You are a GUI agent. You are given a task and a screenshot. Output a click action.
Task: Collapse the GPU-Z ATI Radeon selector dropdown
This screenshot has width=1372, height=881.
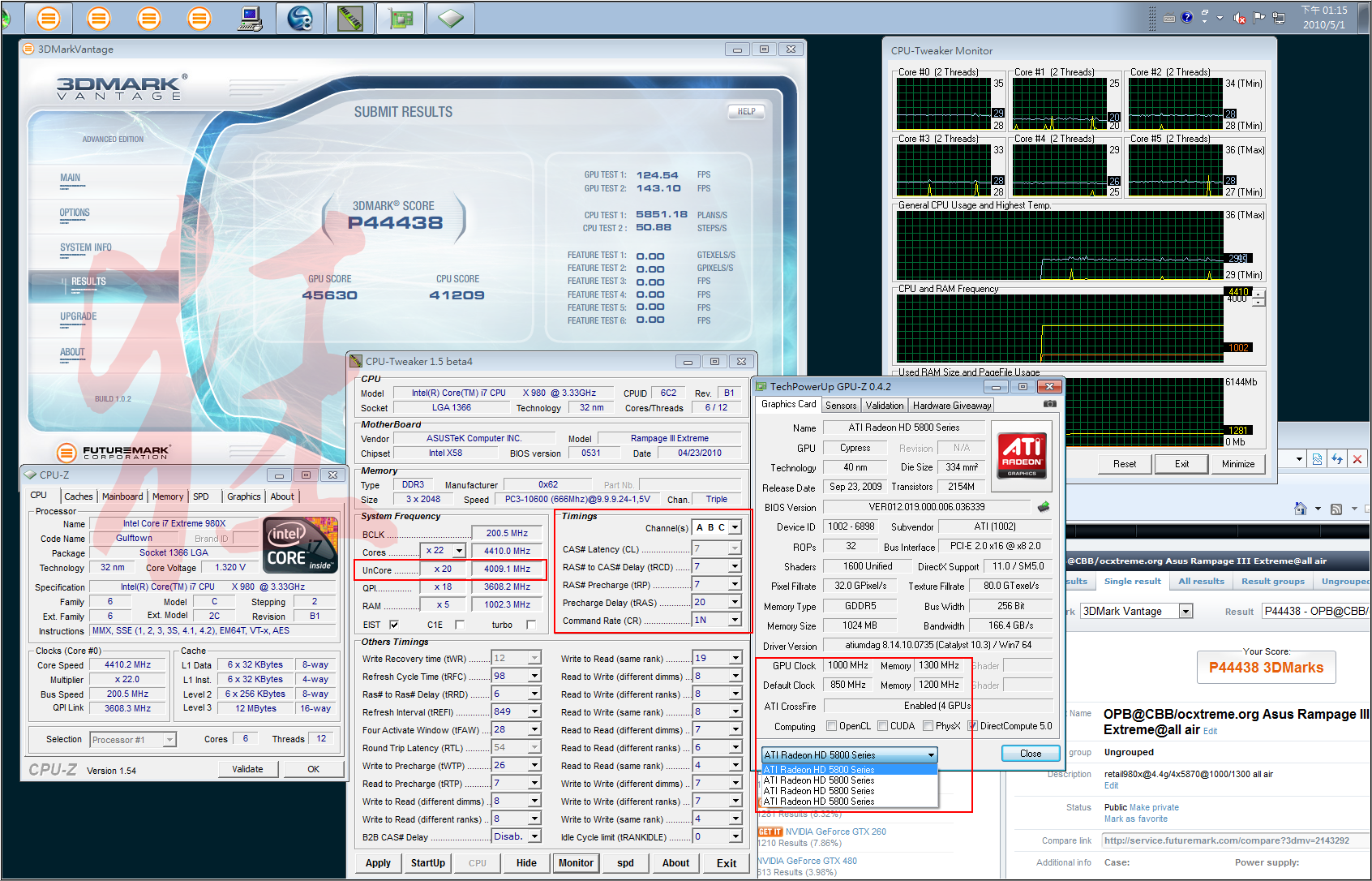pyautogui.click(x=931, y=755)
